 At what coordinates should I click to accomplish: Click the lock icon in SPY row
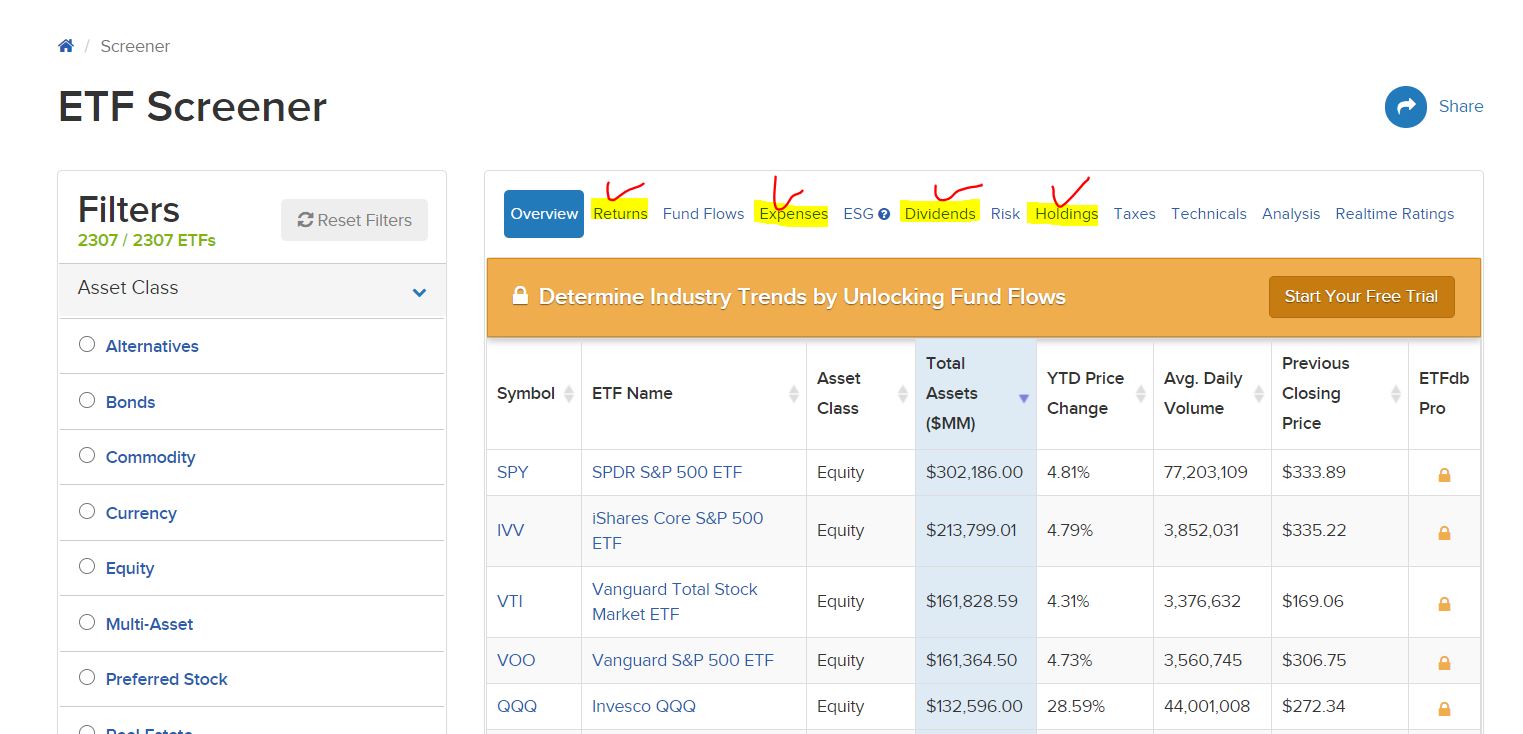1444,475
